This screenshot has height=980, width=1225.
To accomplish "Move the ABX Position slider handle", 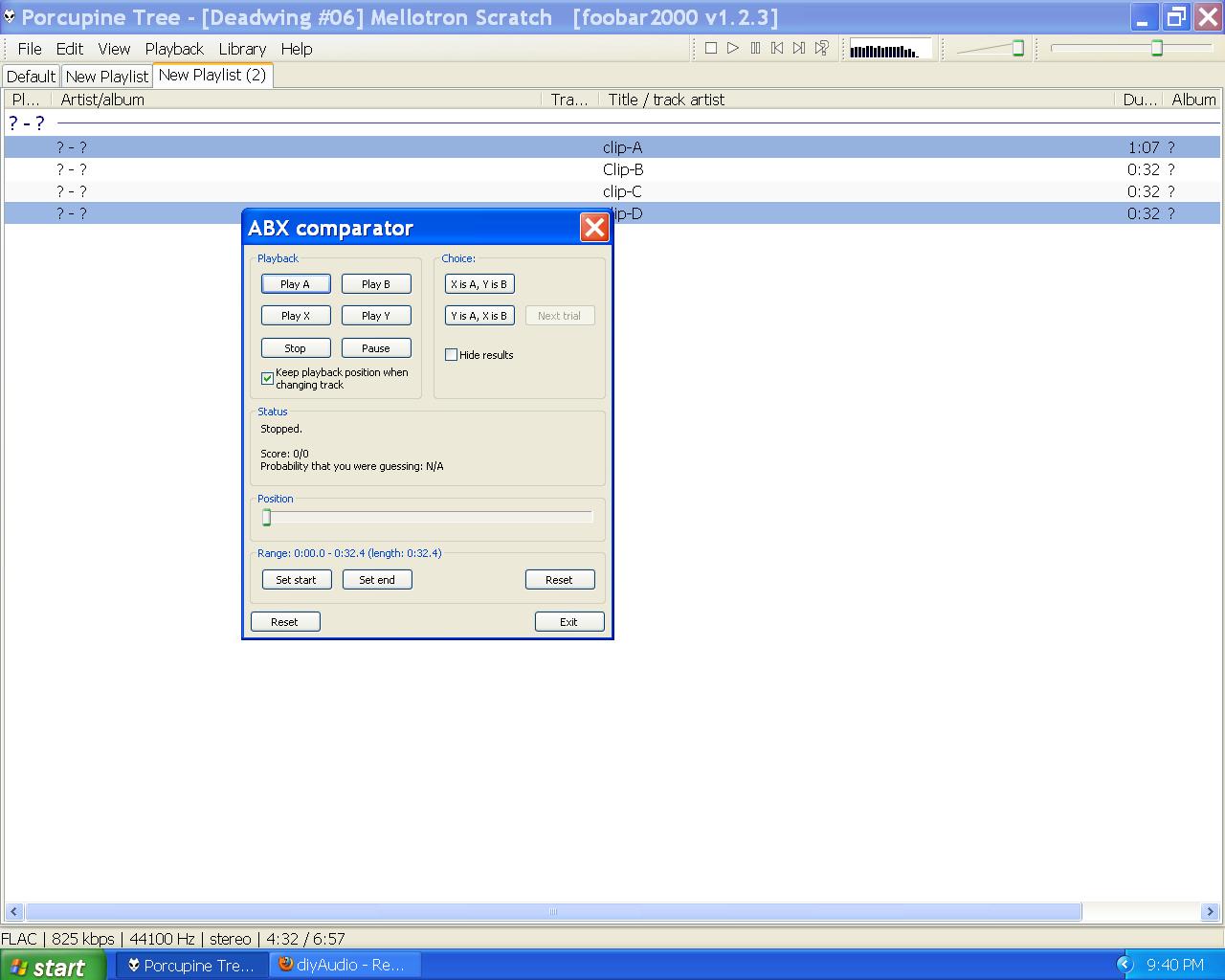I will pos(267,518).
